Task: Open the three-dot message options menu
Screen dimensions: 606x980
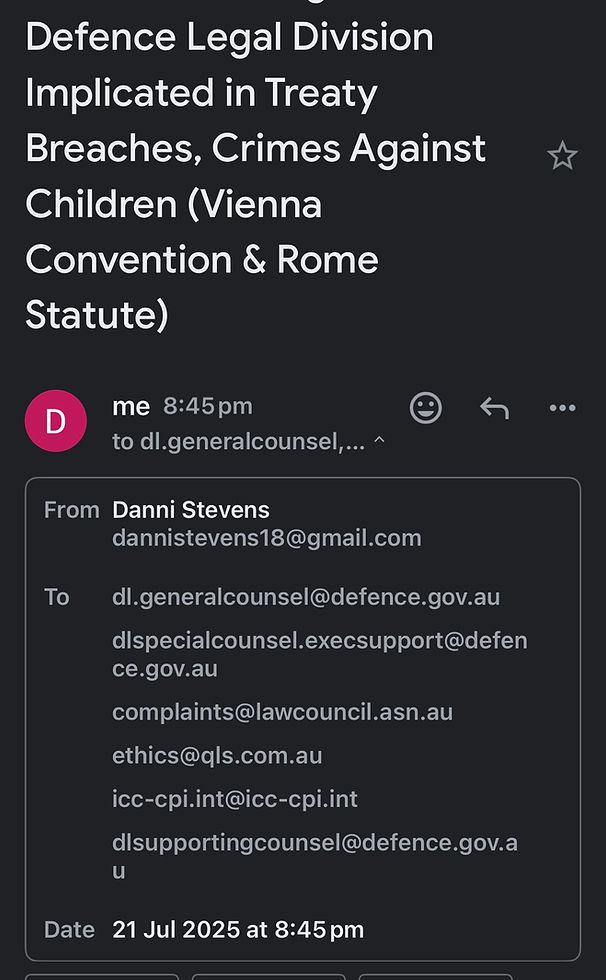Action: (562, 408)
